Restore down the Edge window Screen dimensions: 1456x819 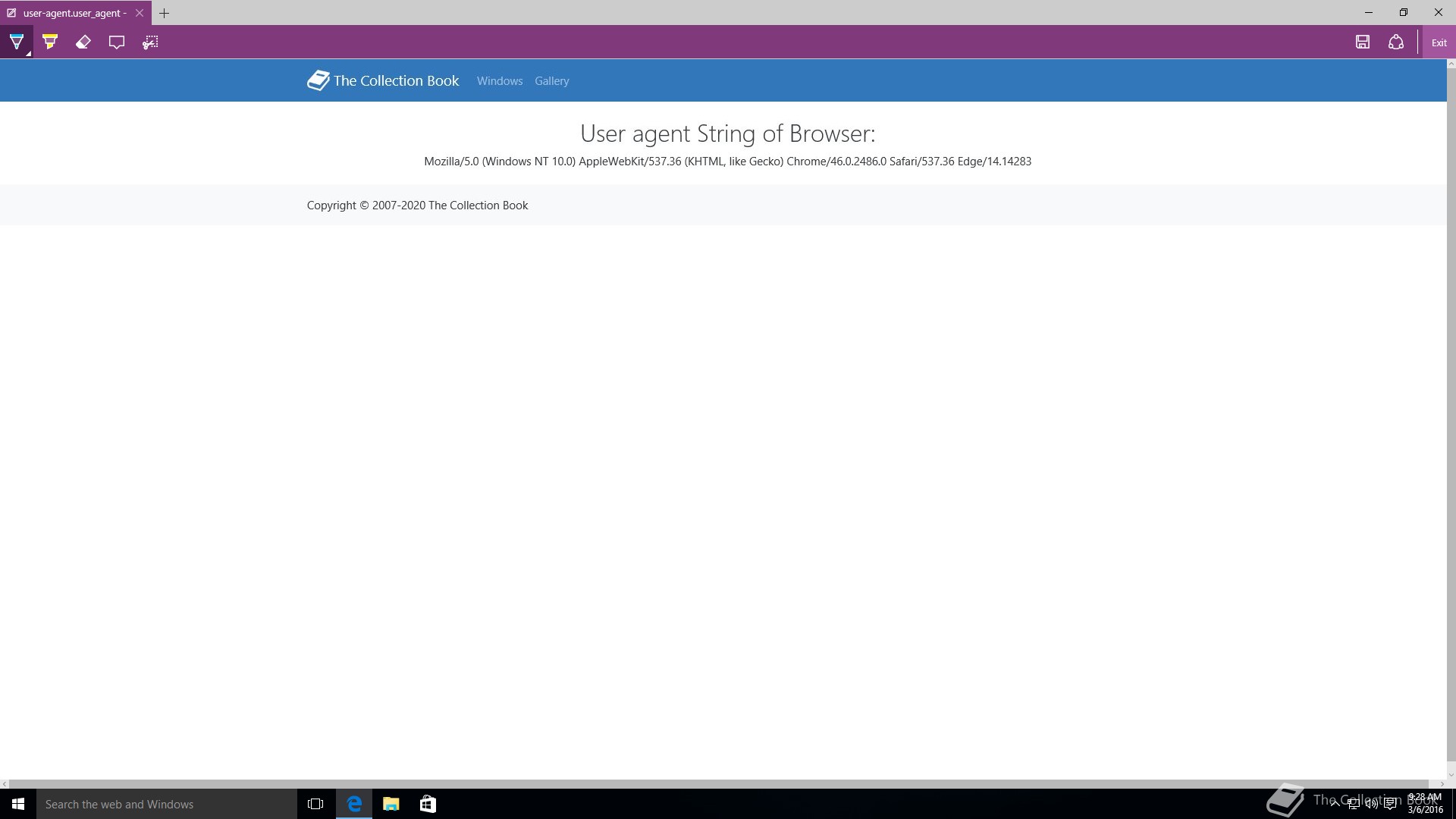point(1404,12)
